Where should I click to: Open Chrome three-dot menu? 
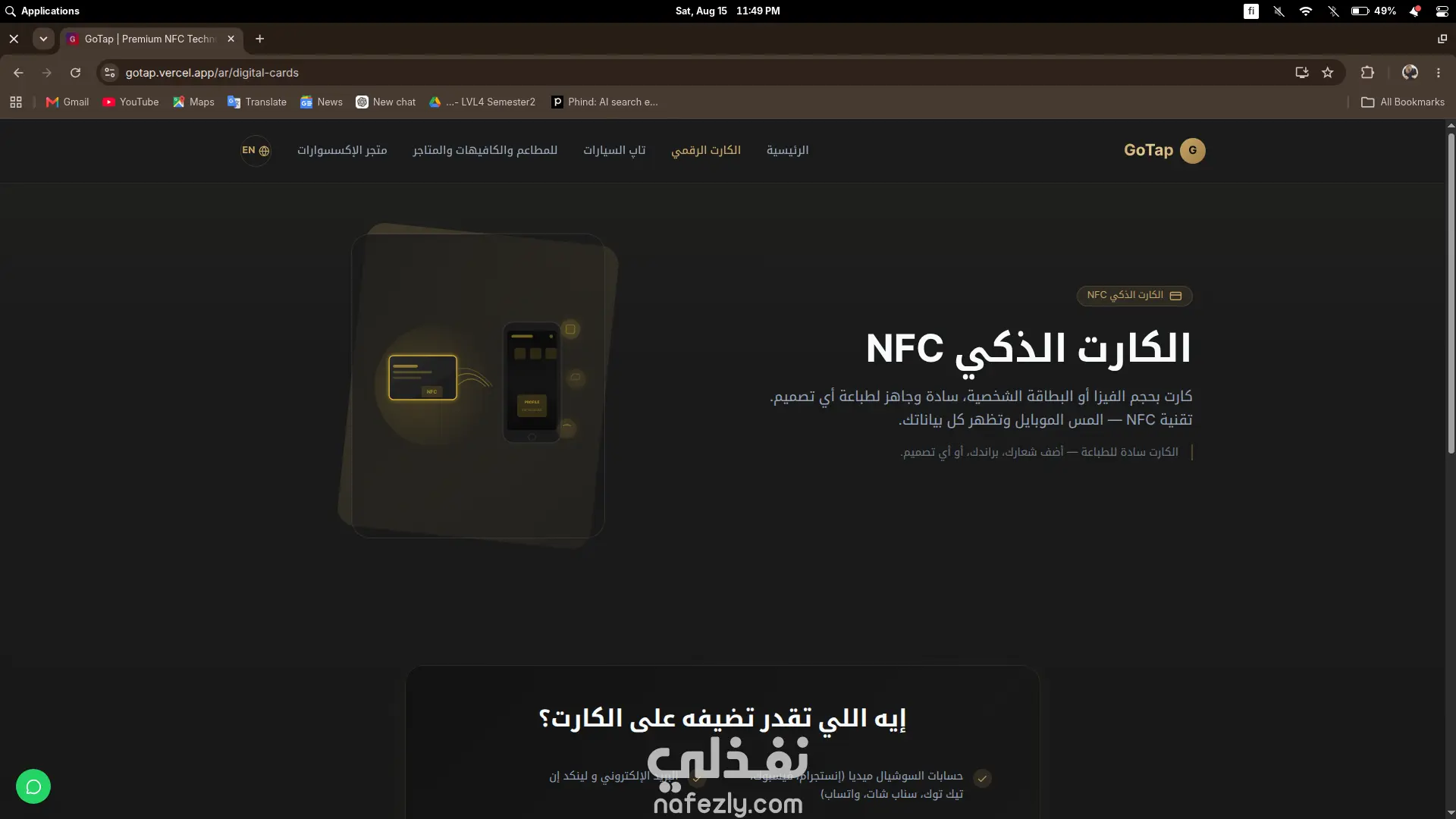click(1439, 73)
